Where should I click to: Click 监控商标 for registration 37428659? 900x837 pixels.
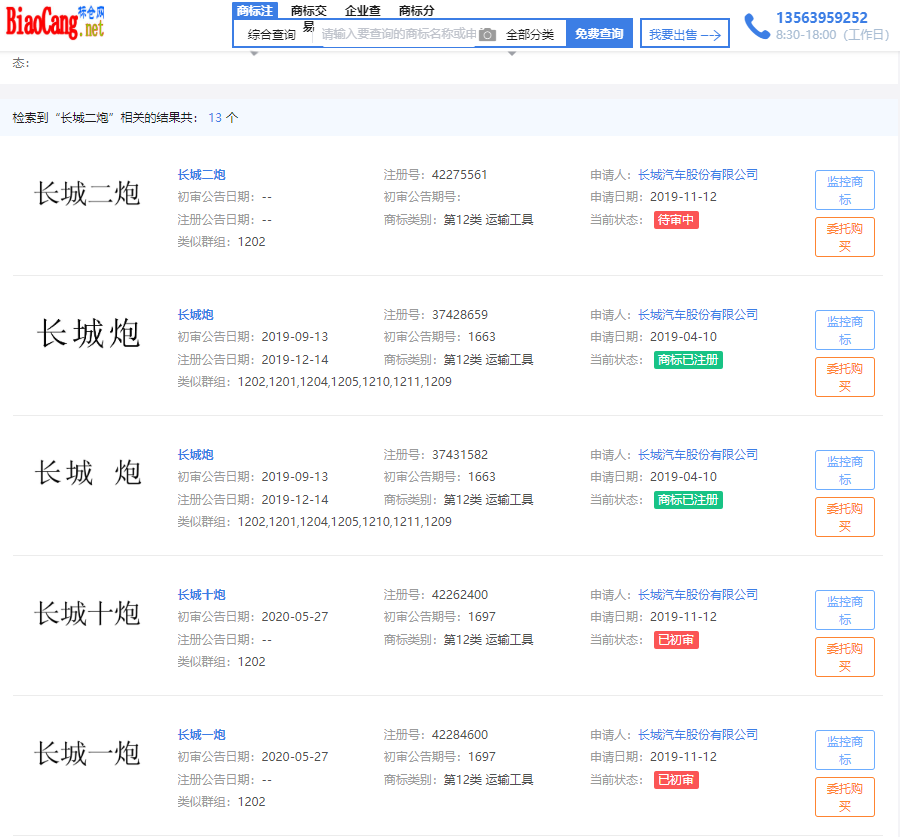click(845, 330)
